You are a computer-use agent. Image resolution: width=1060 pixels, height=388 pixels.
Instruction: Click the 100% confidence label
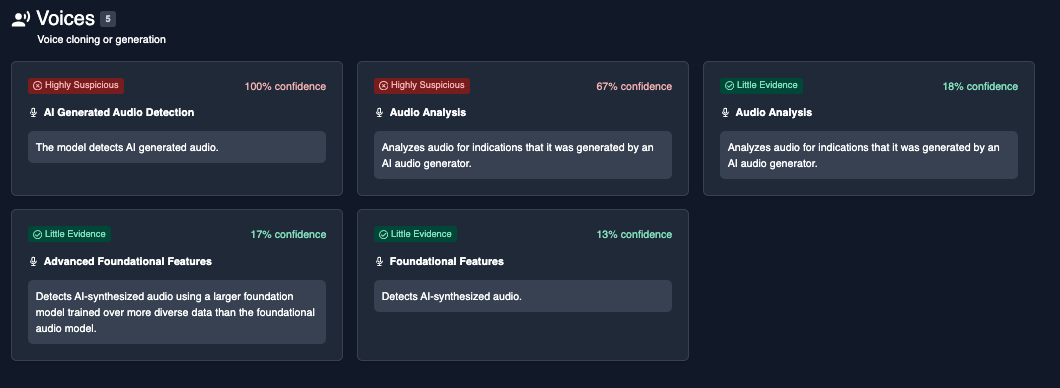(285, 87)
